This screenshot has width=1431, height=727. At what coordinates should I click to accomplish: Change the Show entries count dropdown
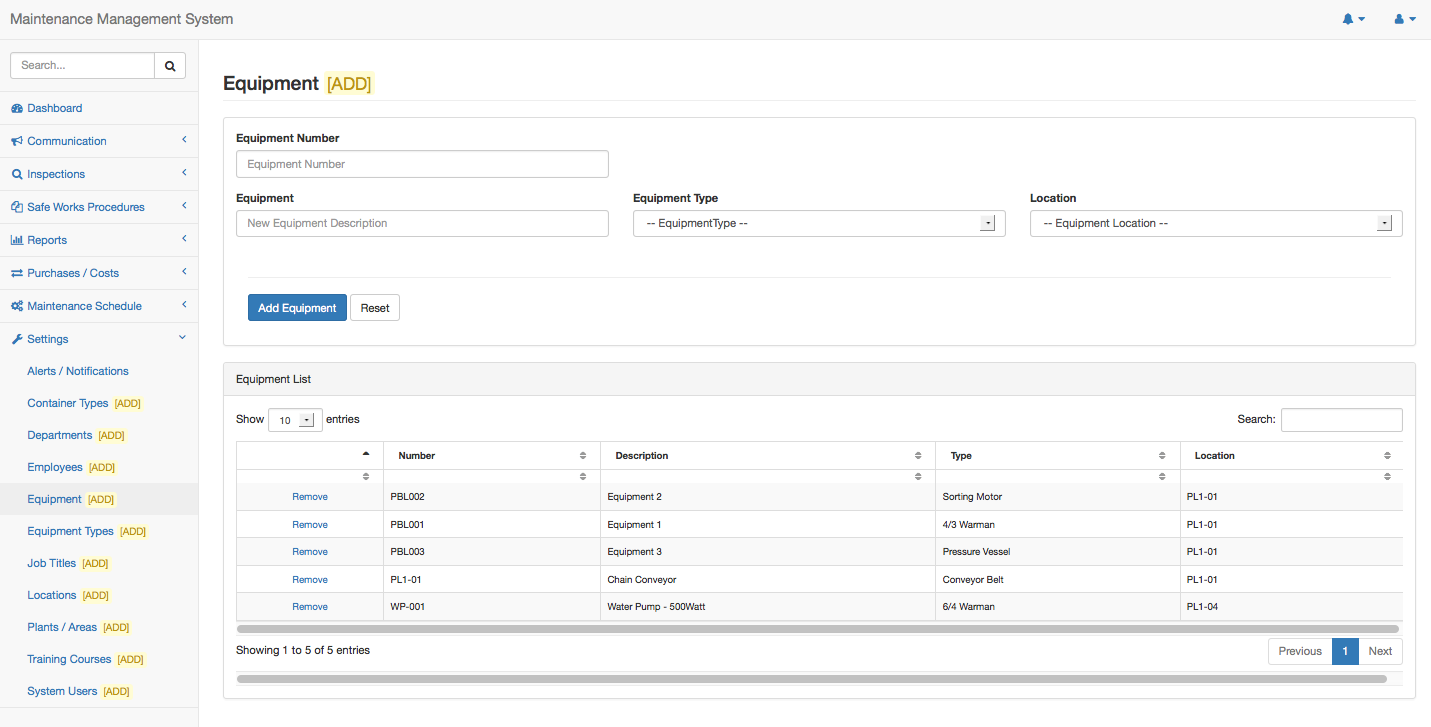(295, 420)
